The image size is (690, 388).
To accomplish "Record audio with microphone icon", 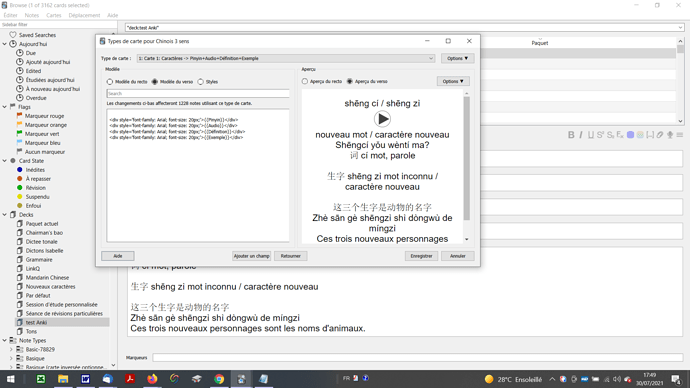I will tap(670, 135).
